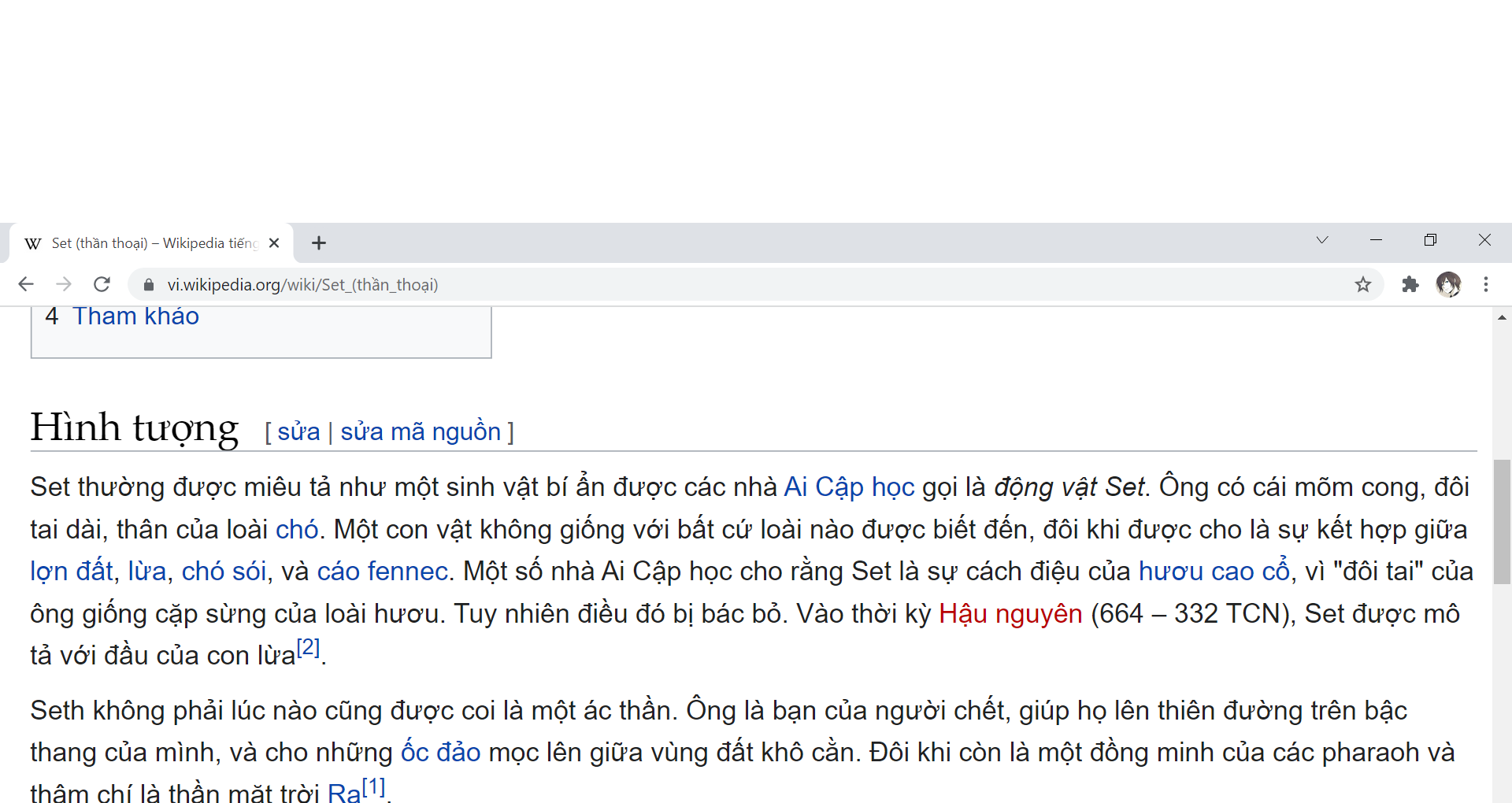
Task: Open the red 'Hậu nguyên' link
Action: tap(1010, 614)
